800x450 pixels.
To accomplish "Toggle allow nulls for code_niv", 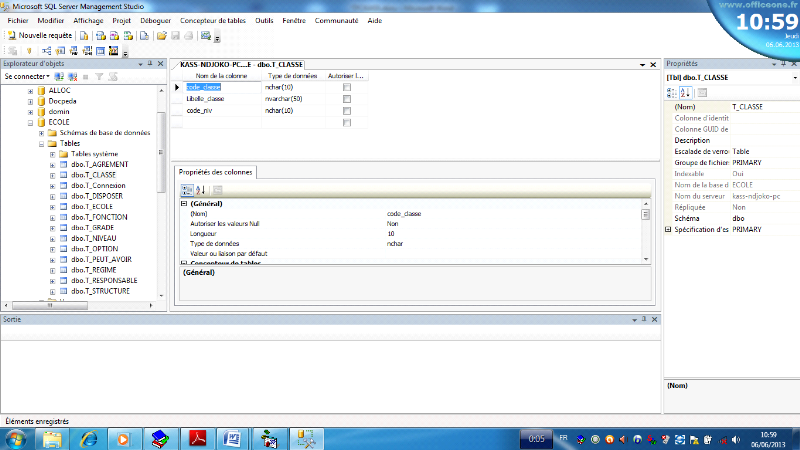I will click(347, 111).
